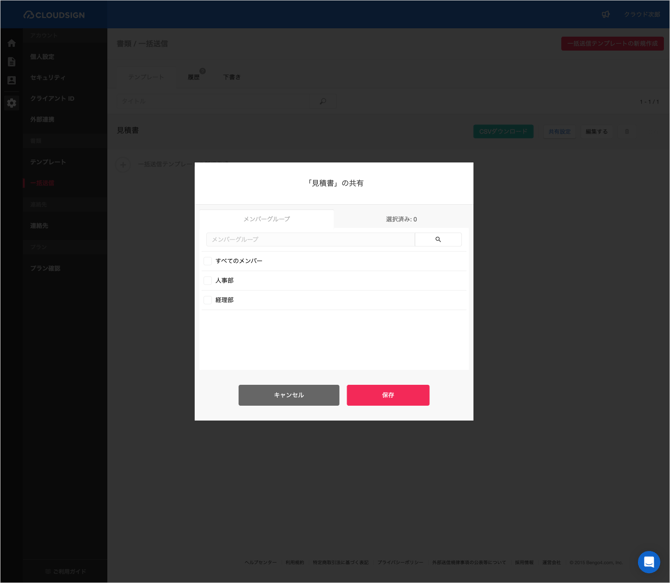Open the settings gear icon
Screen dimensions: 670x583
[11, 103]
